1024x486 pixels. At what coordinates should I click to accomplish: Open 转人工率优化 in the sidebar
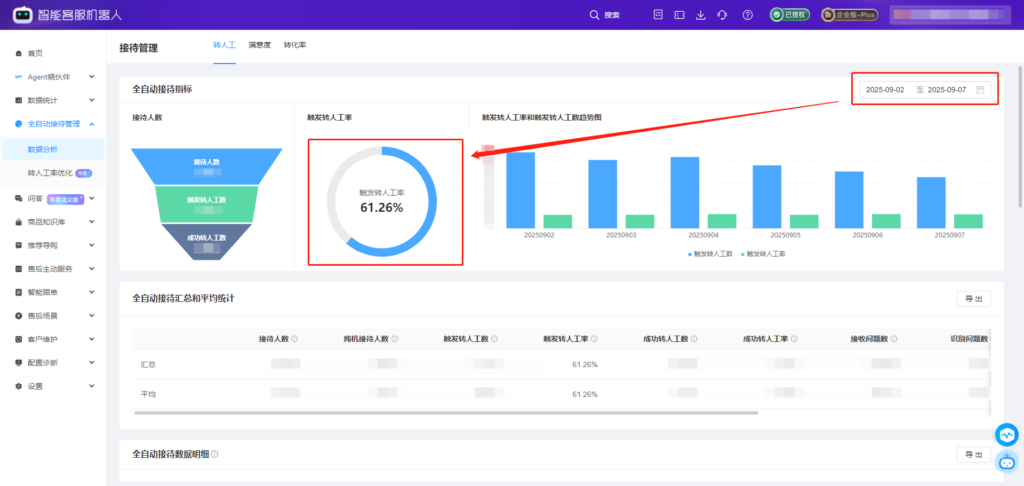pyautogui.click(x=49, y=173)
